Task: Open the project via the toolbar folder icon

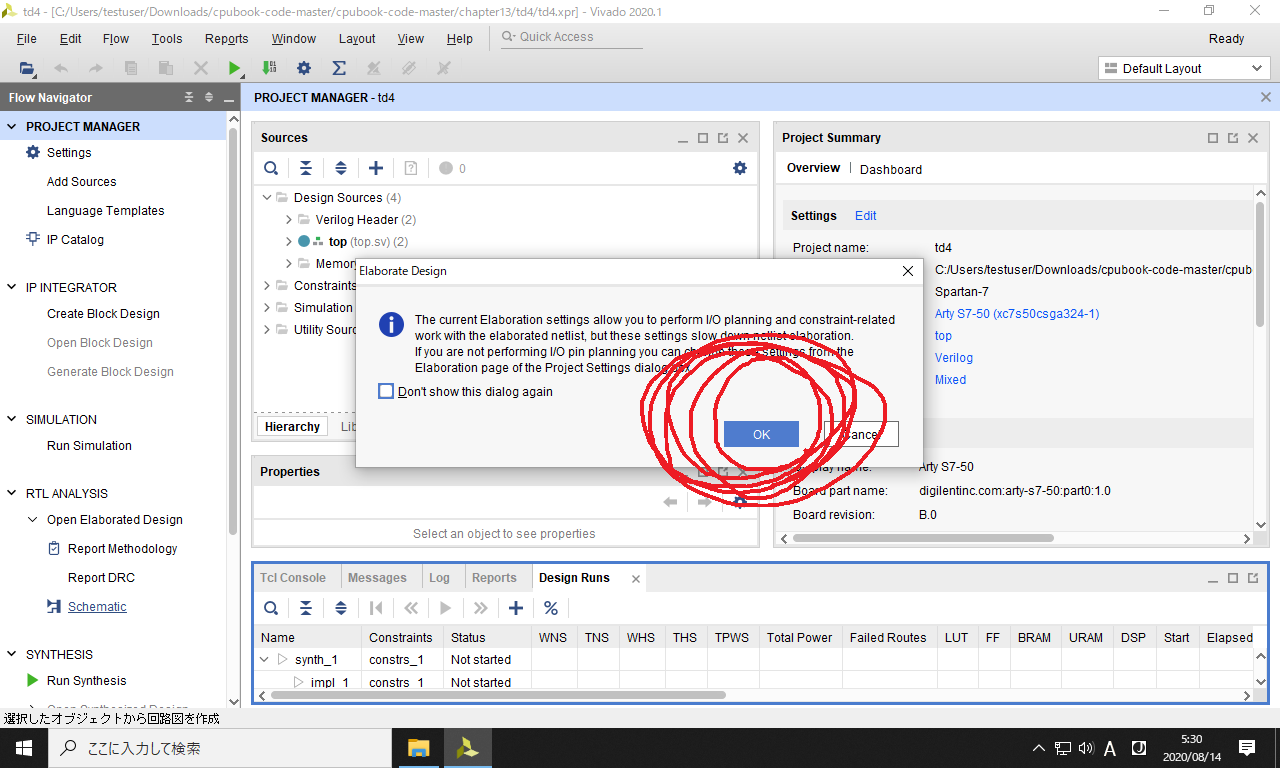Action: tap(27, 68)
